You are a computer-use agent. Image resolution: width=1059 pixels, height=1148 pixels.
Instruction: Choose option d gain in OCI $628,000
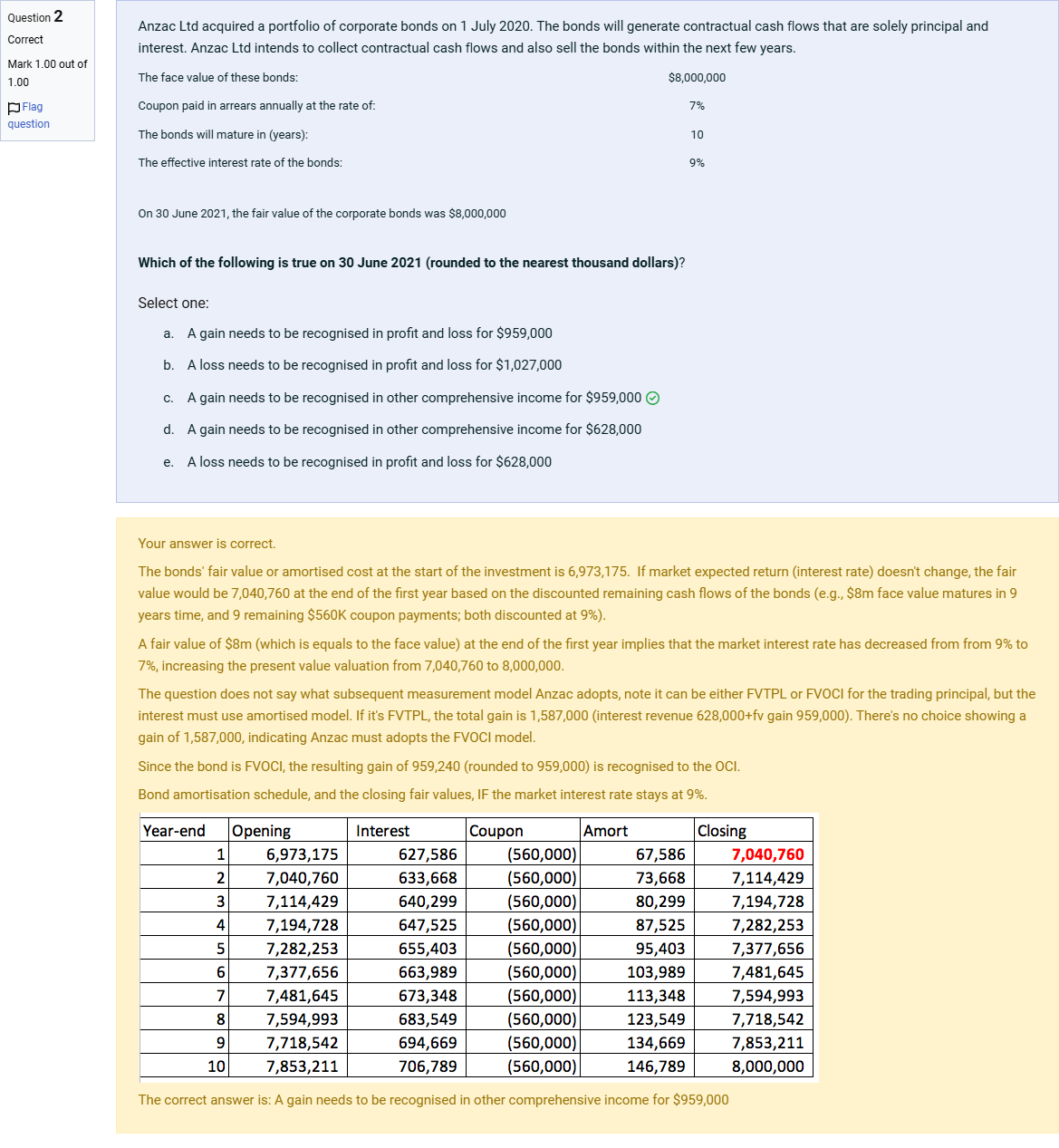point(414,429)
